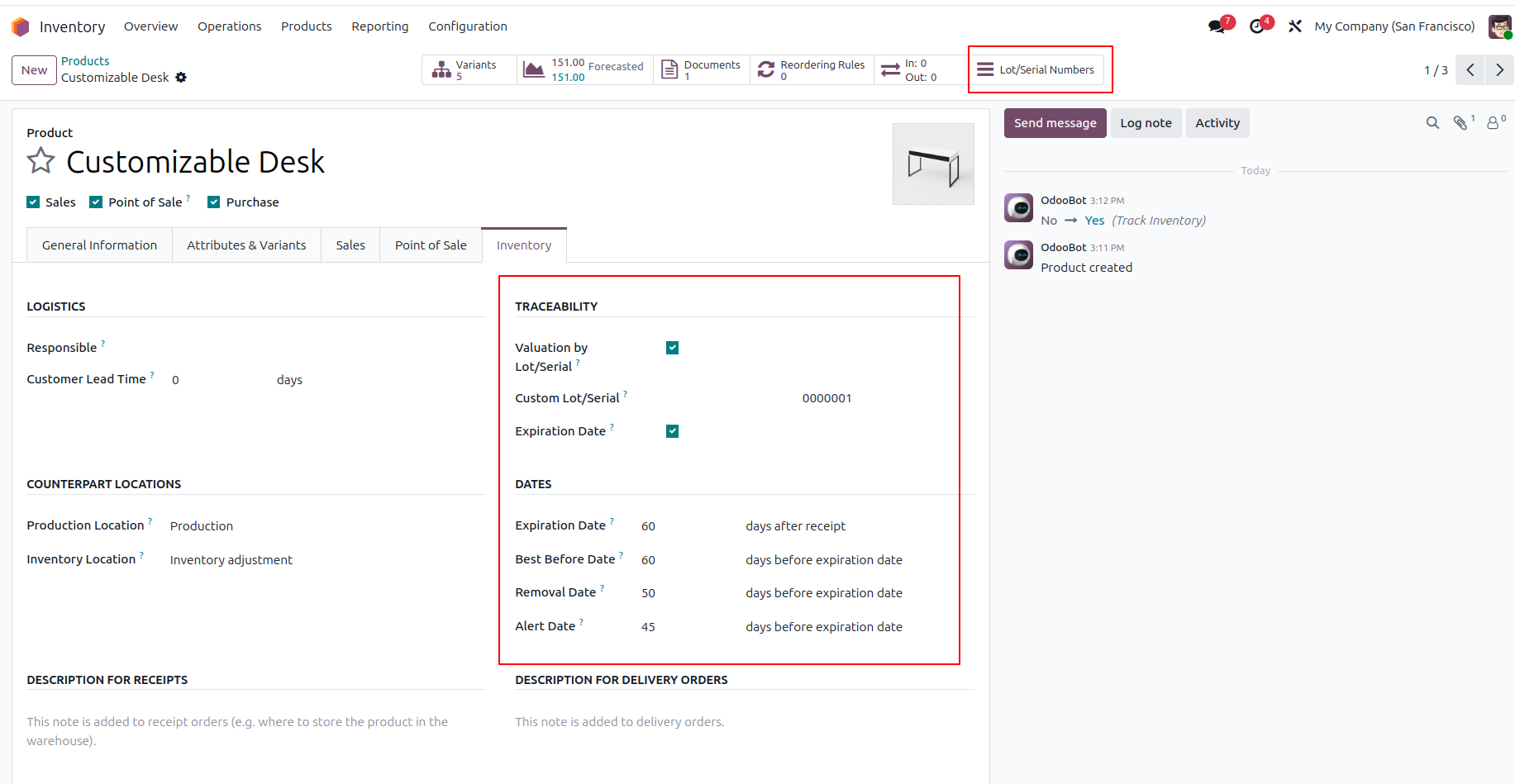Click Description for Receipts note field
1515x784 pixels.
256,731
